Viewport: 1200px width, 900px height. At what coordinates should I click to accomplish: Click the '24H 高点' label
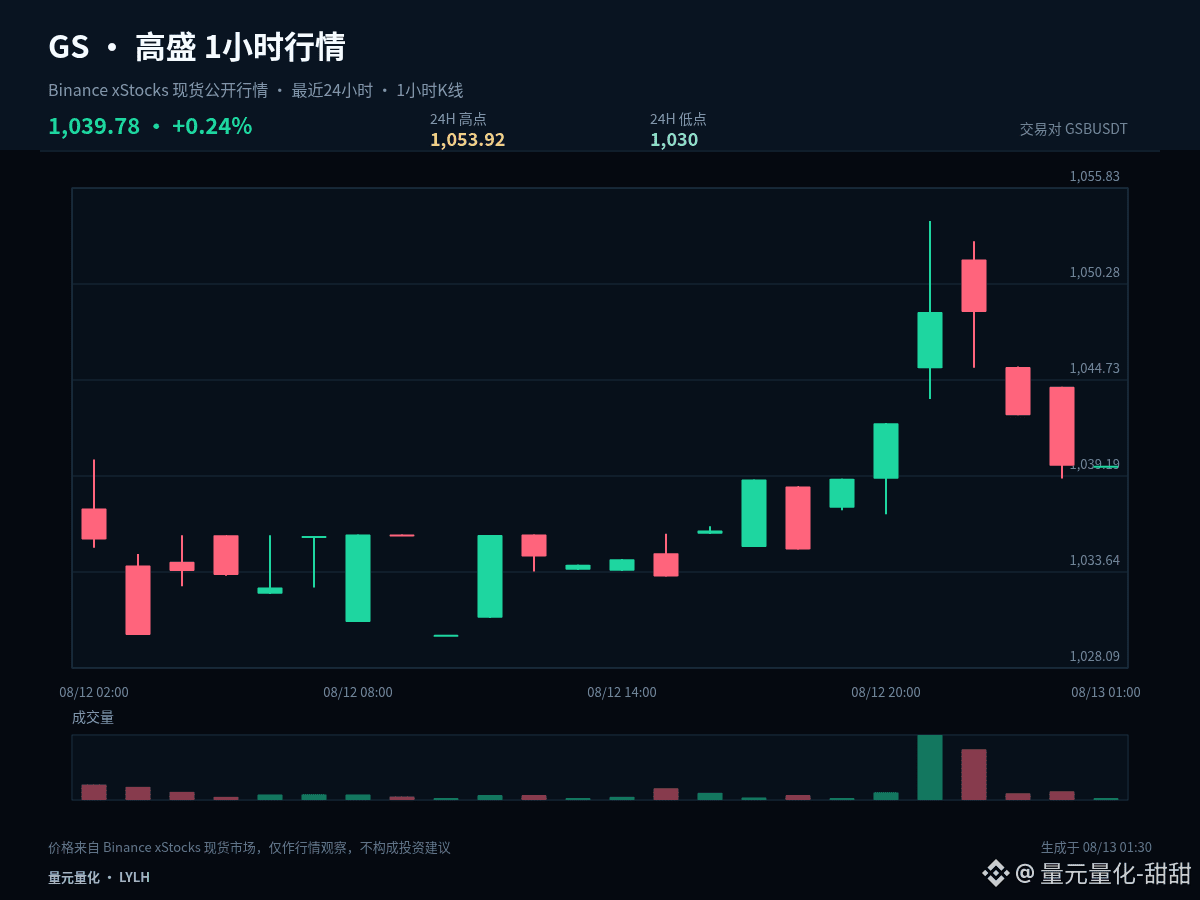click(458, 119)
